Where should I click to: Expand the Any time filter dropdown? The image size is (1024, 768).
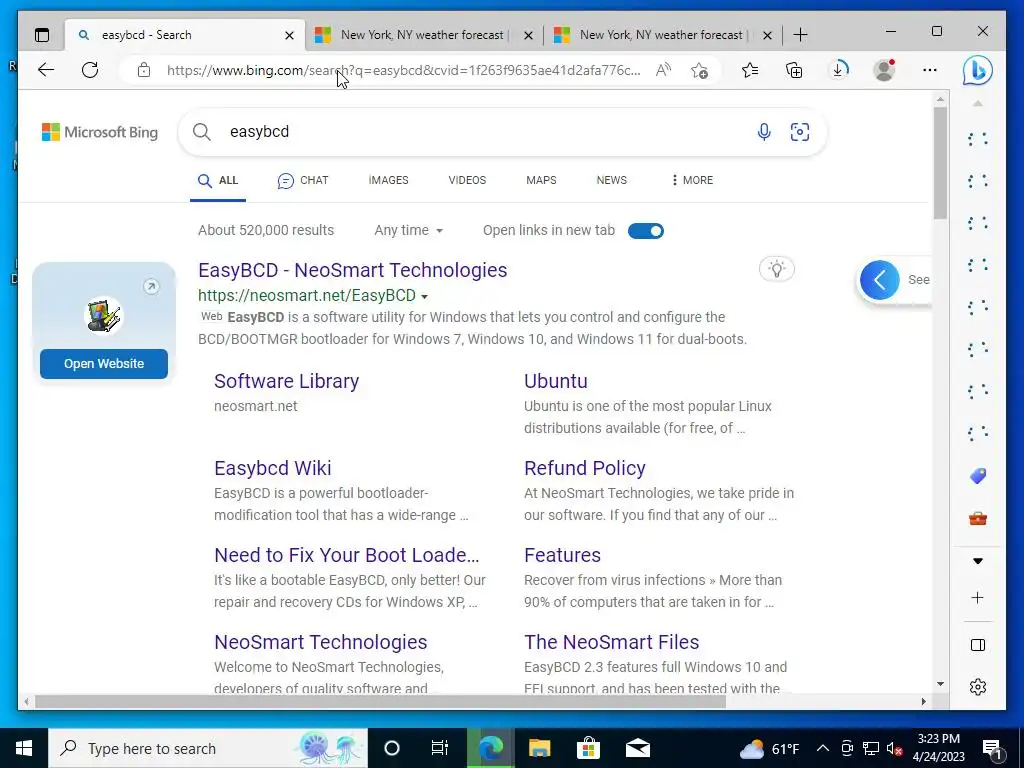point(409,231)
